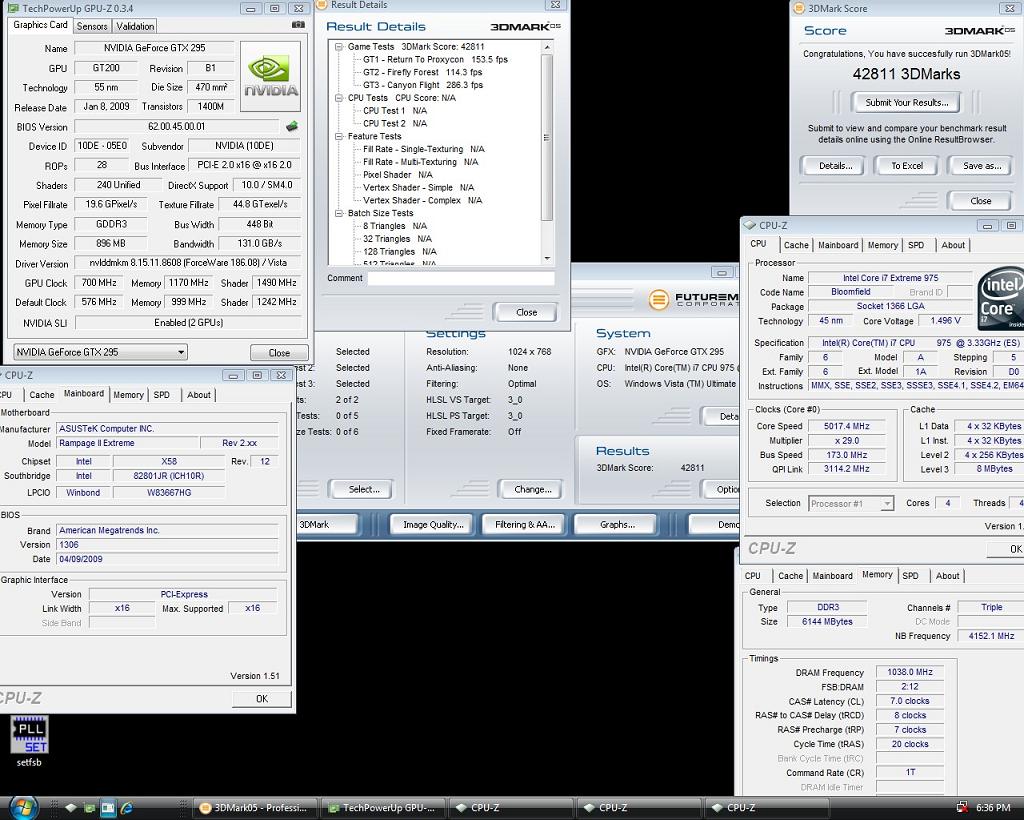Screen dimensions: 1024x820
Task: Click the Intel Core i7 logo in CPU-Z
Action: [x=1000, y=298]
